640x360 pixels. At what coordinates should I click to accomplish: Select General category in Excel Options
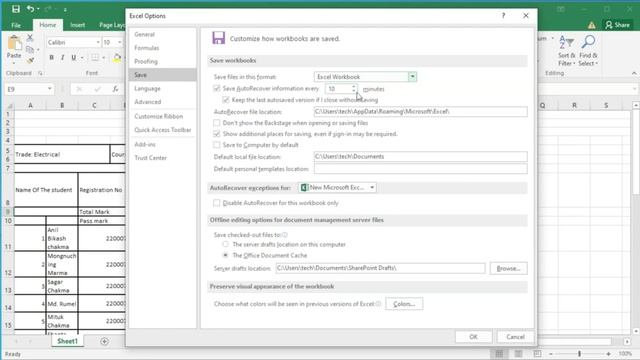(144, 35)
